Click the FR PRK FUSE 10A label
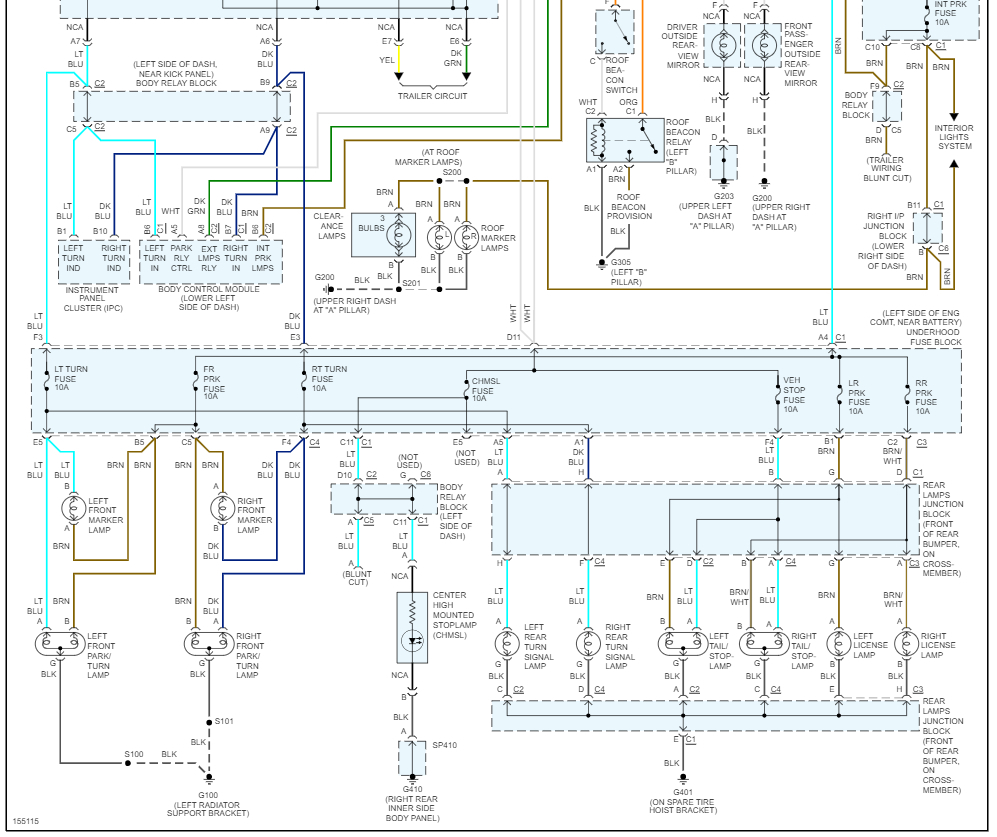Image resolution: width=997 pixels, height=837 pixels. click(x=214, y=383)
